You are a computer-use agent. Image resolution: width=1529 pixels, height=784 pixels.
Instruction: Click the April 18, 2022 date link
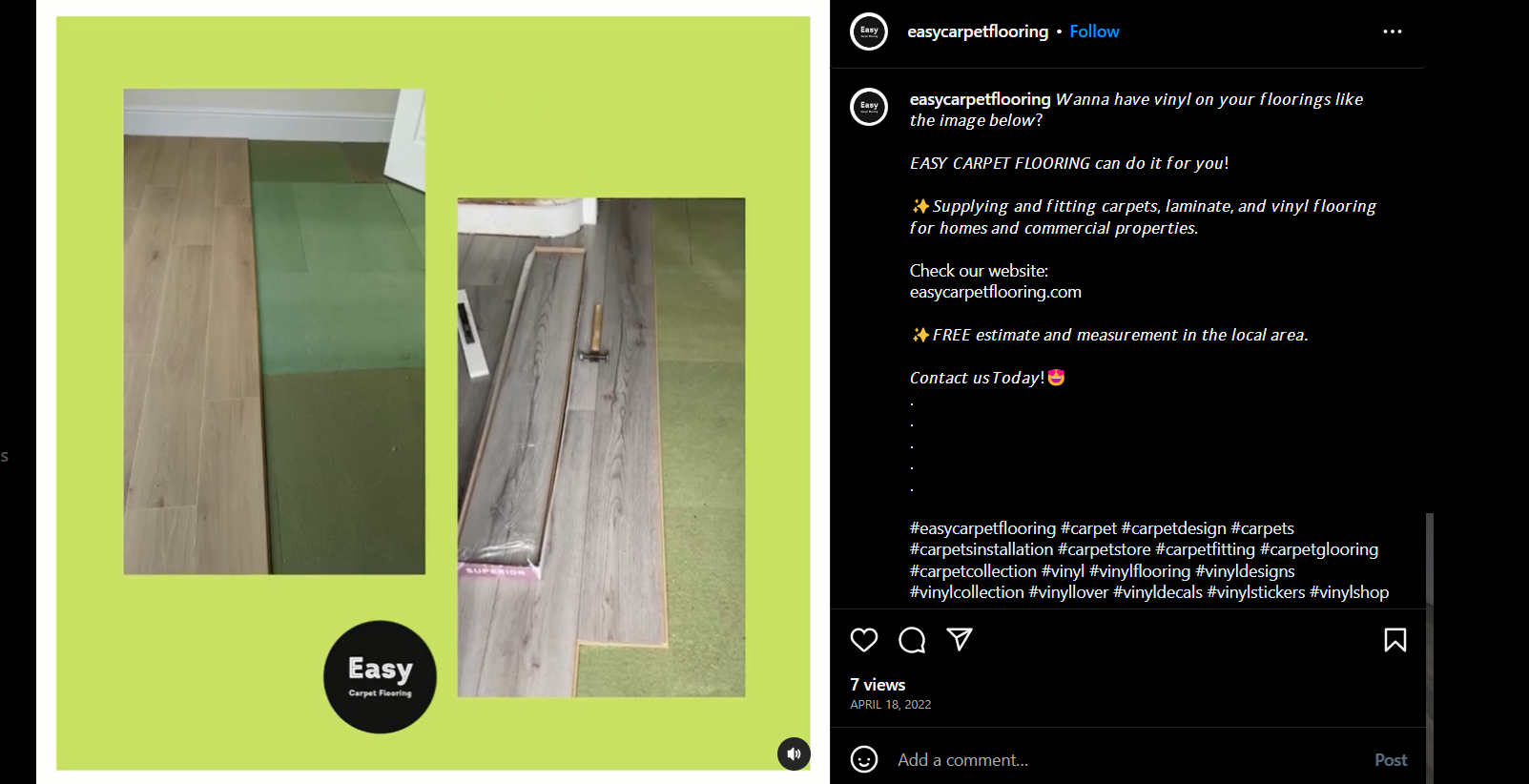click(890, 705)
